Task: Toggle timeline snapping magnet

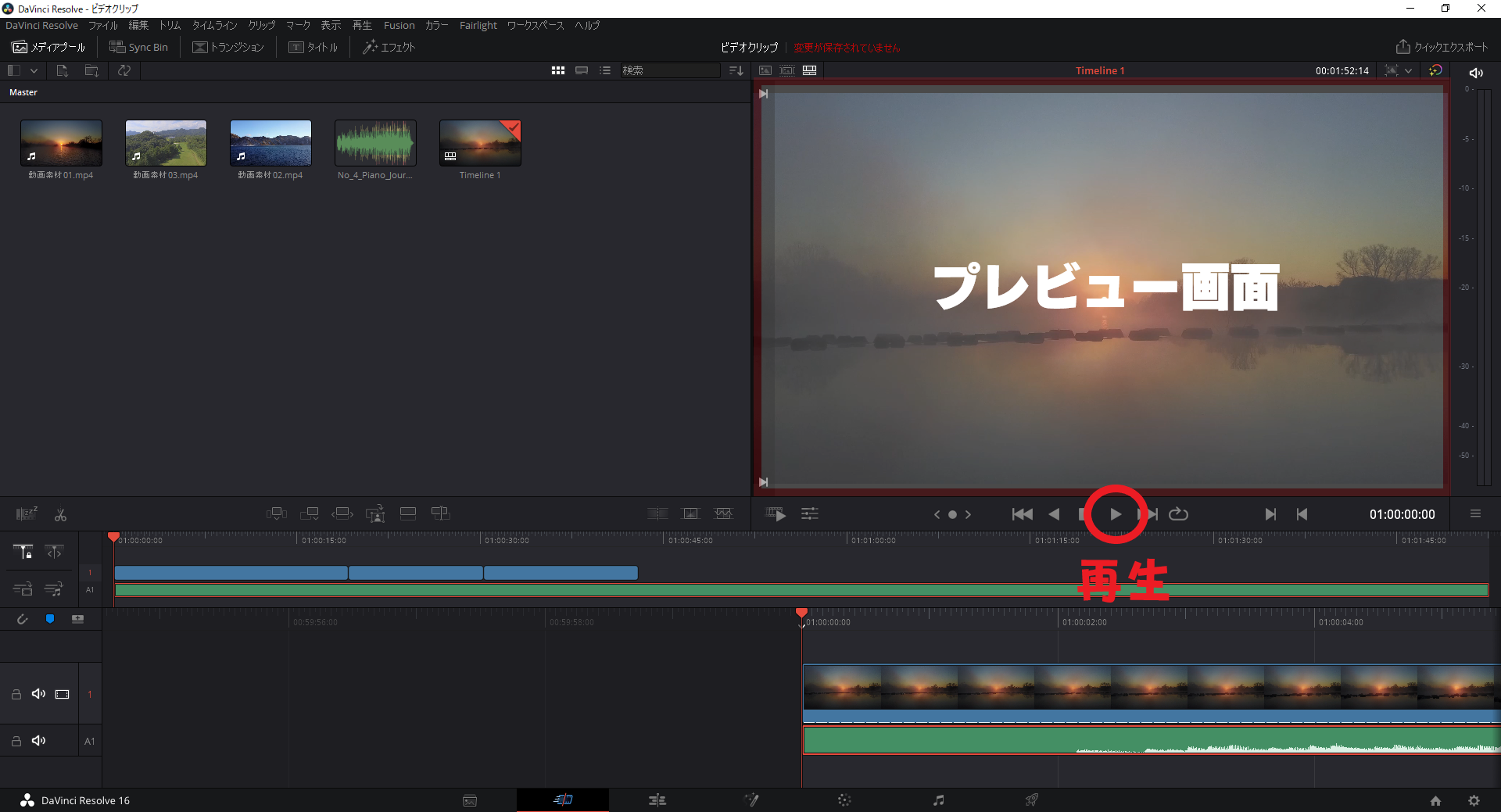Action: point(22,619)
